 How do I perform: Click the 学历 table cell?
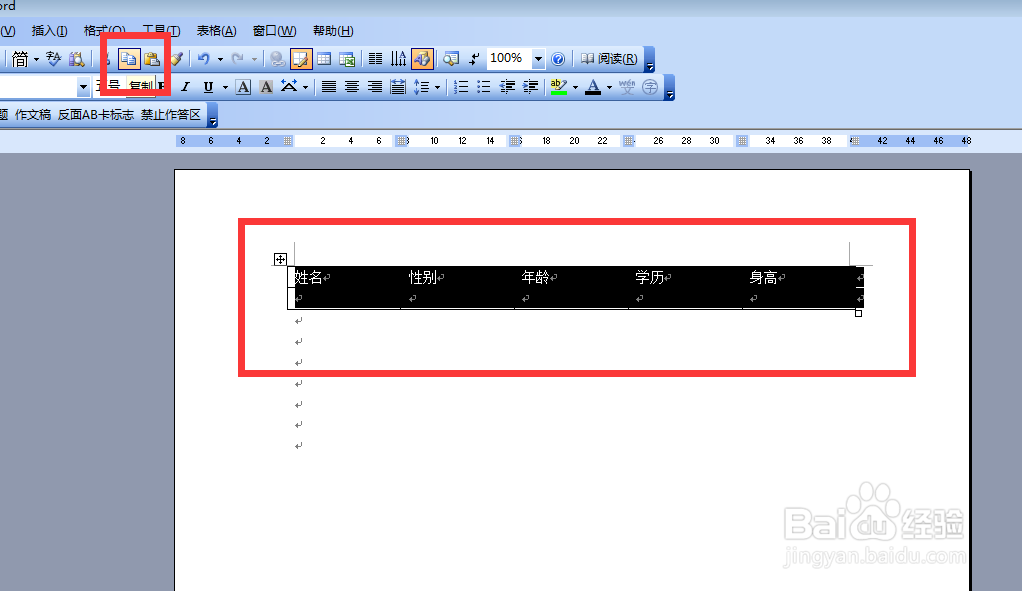tap(685, 277)
